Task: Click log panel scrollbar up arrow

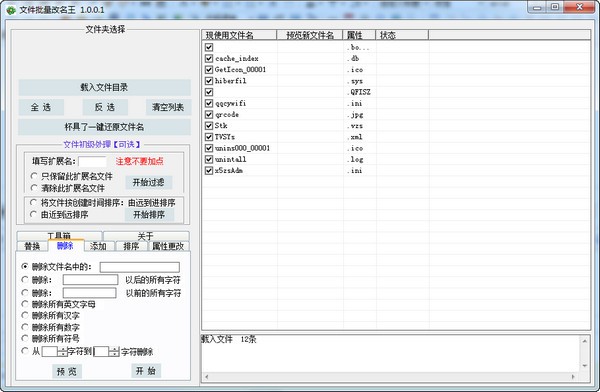Action: [585, 340]
